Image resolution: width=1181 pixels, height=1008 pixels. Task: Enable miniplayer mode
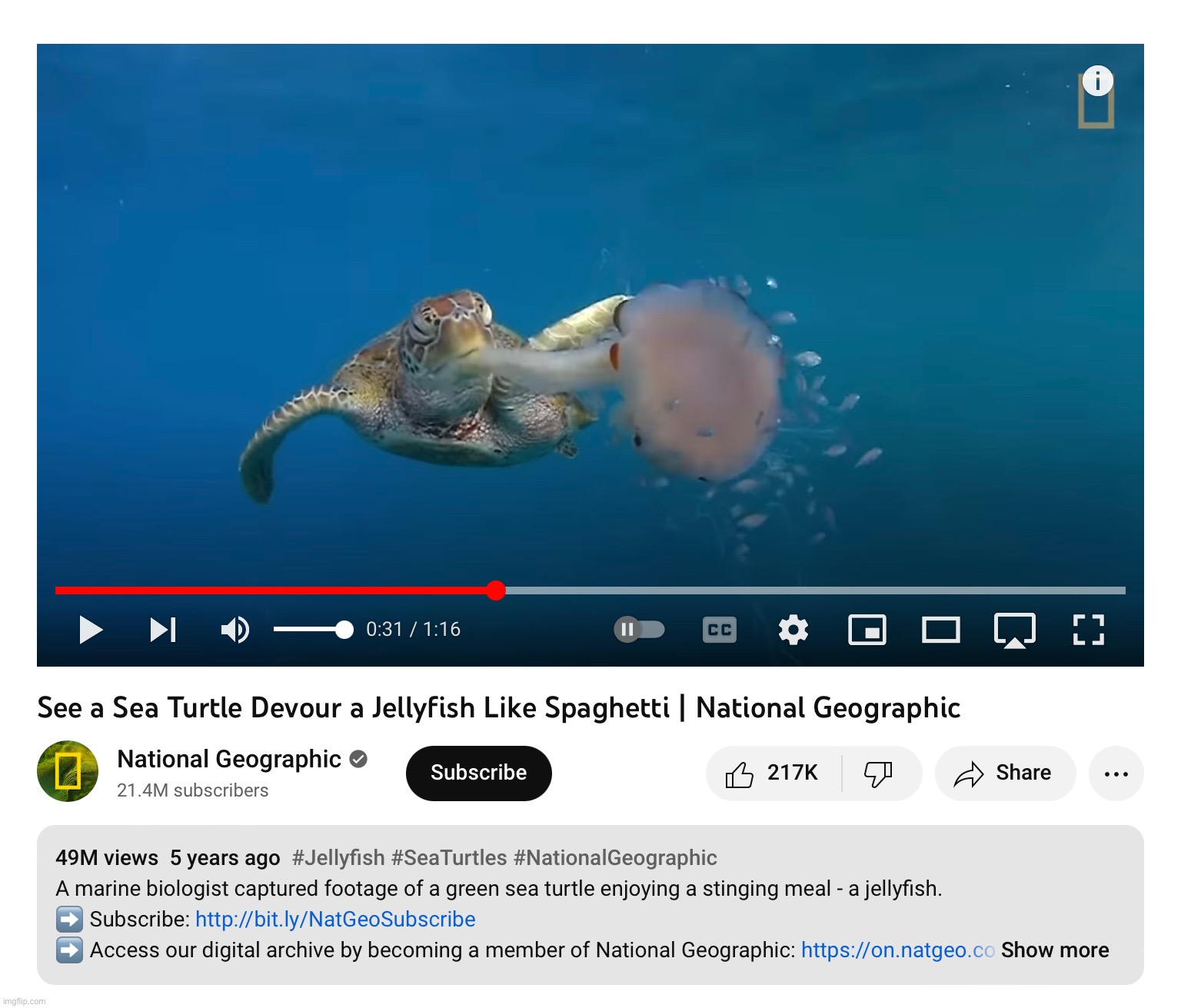[x=867, y=630]
